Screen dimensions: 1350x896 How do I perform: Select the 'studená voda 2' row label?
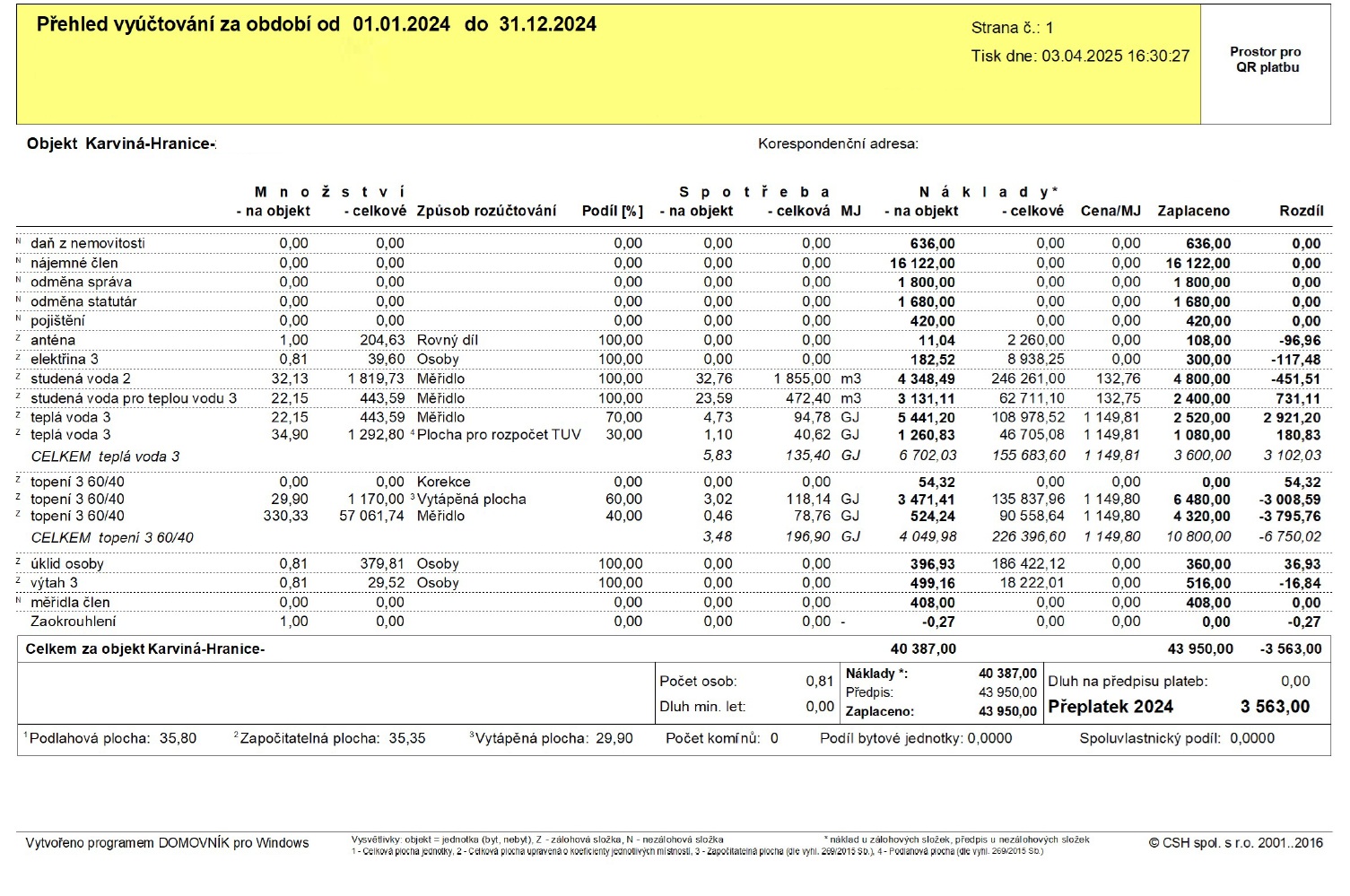click(80, 378)
